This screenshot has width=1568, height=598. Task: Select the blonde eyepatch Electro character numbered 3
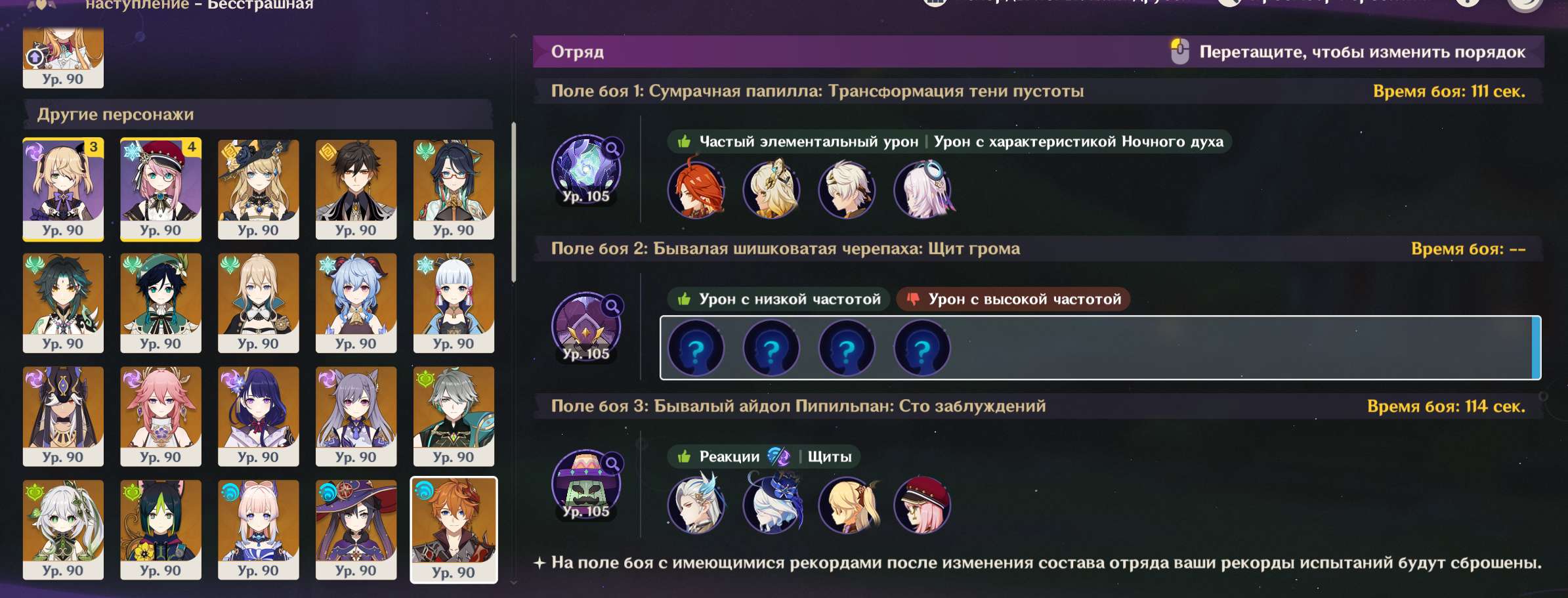click(x=63, y=190)
